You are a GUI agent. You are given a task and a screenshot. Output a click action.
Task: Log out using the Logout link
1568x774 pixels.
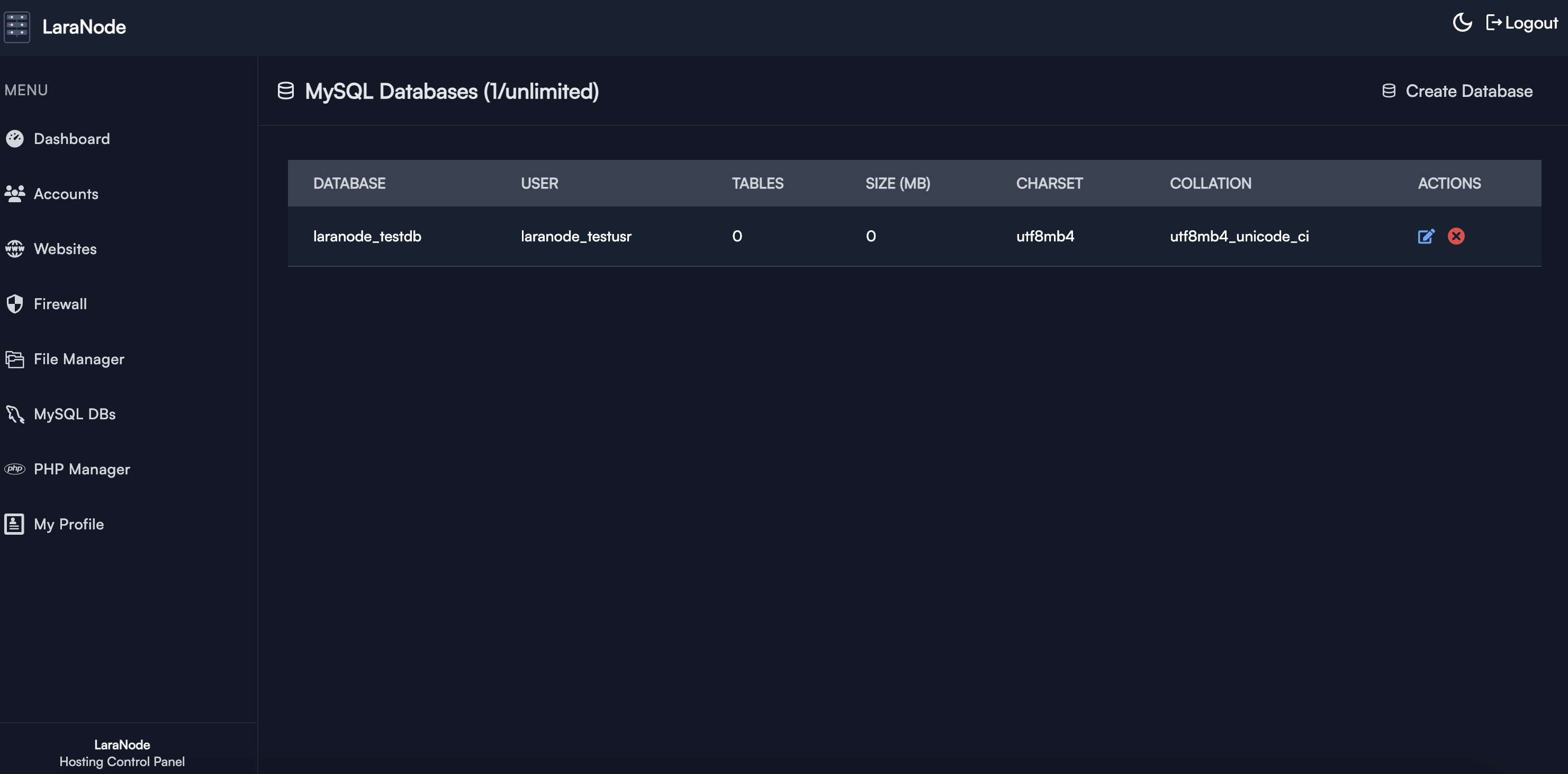(1522, 23)
